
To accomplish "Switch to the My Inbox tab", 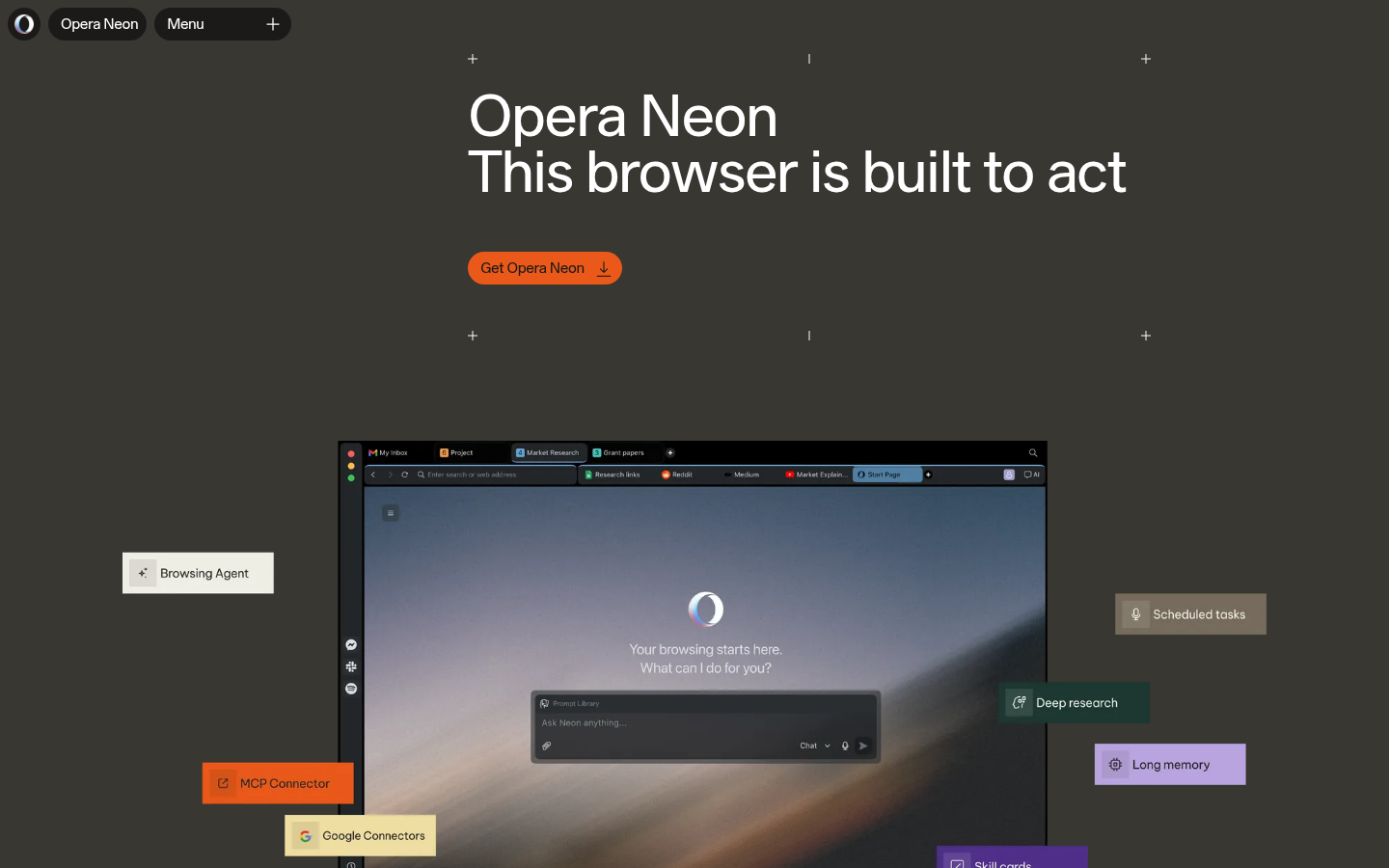I will (x=389, y=452).
